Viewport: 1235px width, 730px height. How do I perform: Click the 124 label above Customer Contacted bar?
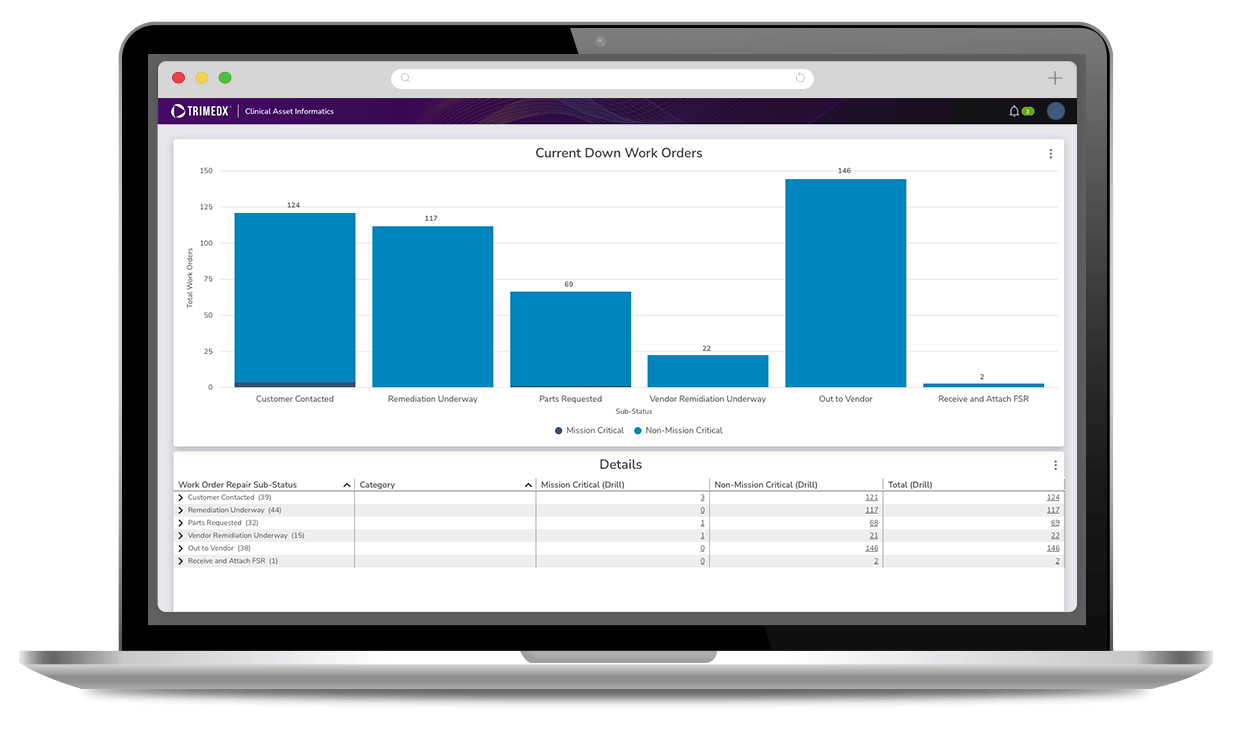pyautogui.click(x=293, y=205)
